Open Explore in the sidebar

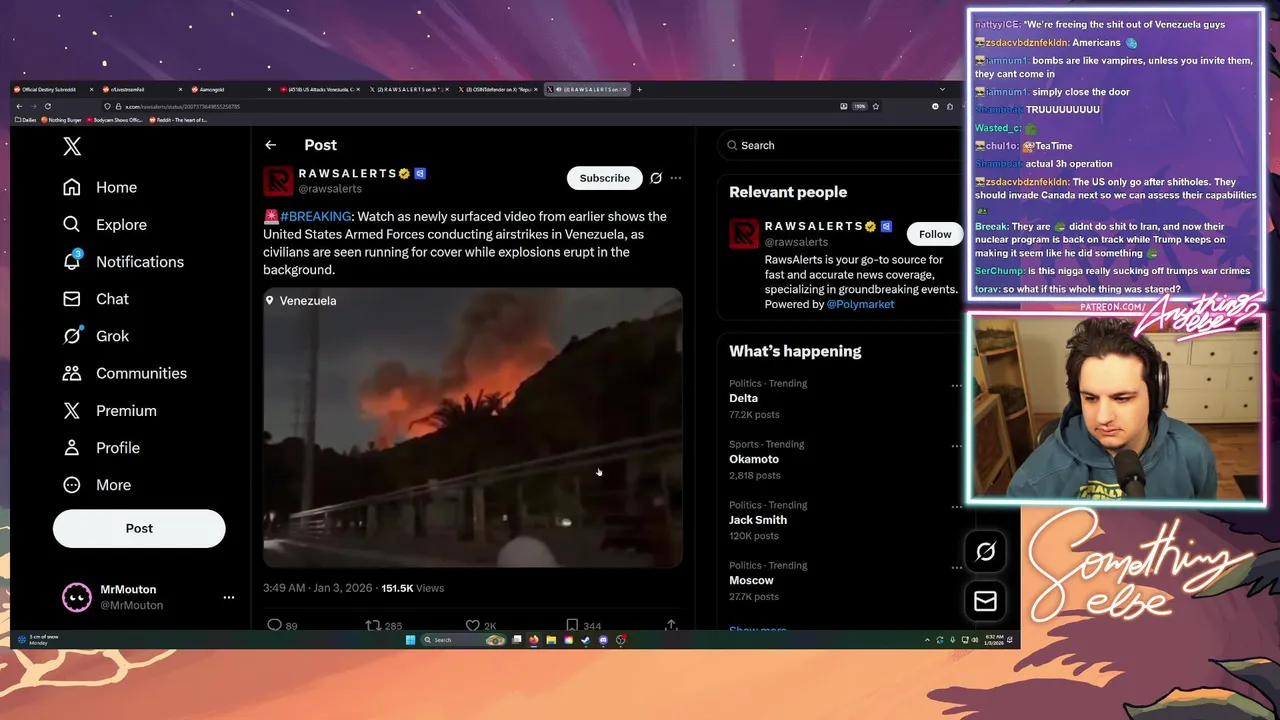(104, 225)
